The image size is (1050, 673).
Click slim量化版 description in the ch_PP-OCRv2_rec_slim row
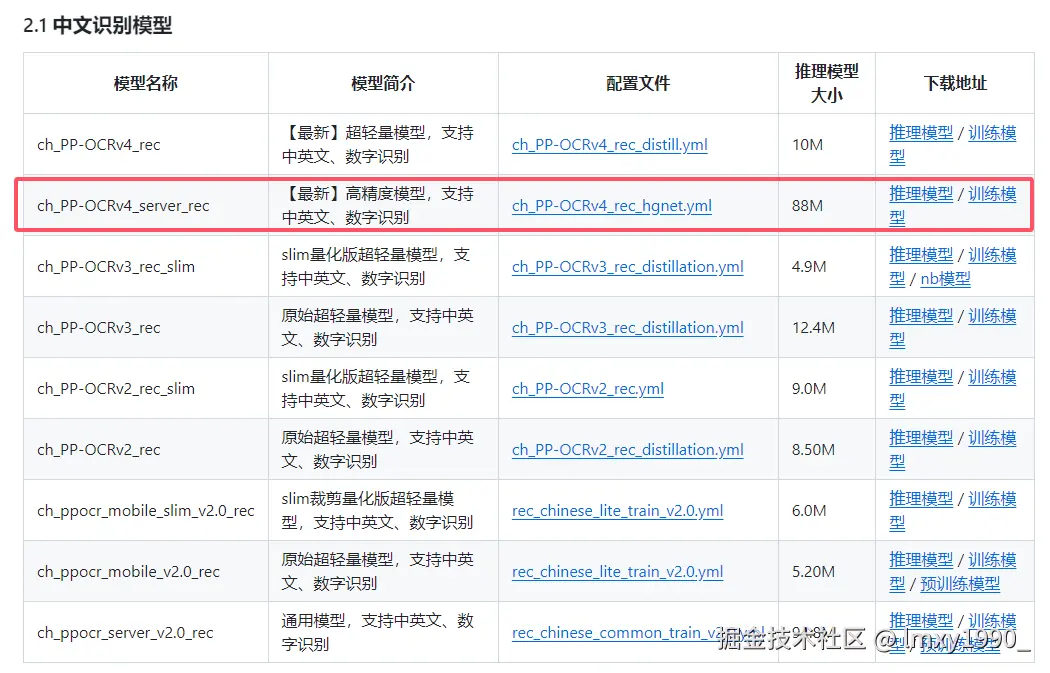click(x=376, y=388)
